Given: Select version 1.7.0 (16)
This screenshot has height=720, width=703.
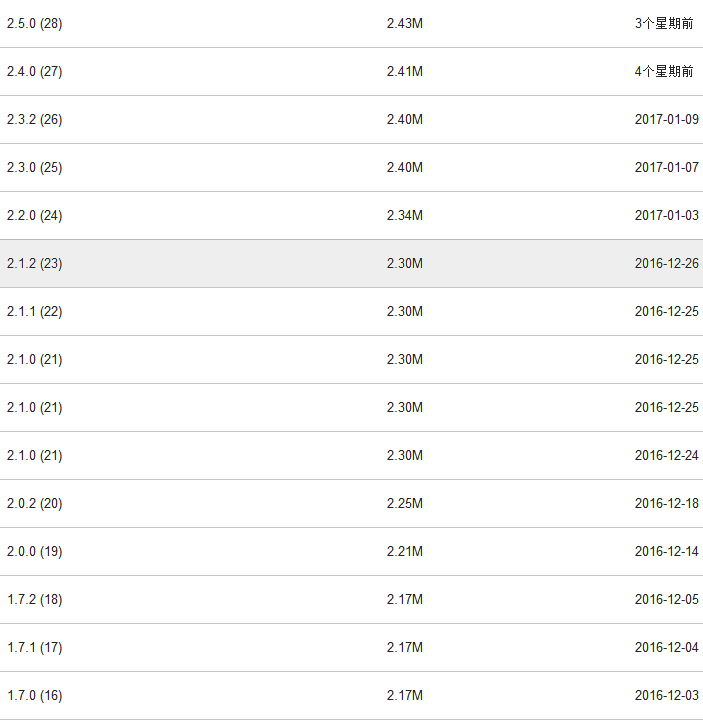Looking at the screenshot, I should [x=35, y=695].
